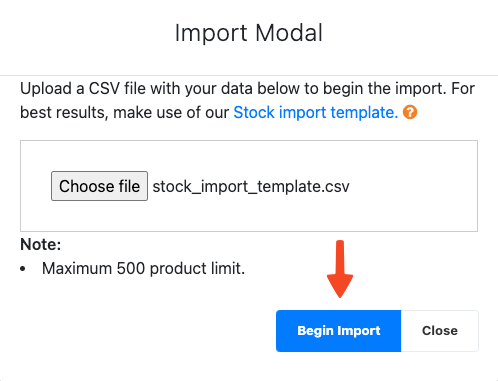Start the upload with Begin Import
The image size is (498, 381).
(x=338, y=331)
